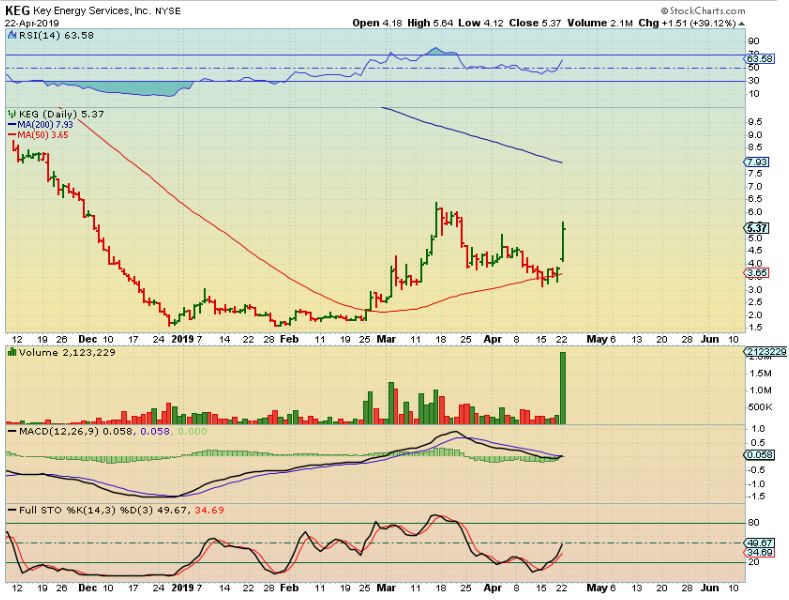Click the 2019 label on the stochastic panel date axis
789x600 pixels.
[182, 587]
